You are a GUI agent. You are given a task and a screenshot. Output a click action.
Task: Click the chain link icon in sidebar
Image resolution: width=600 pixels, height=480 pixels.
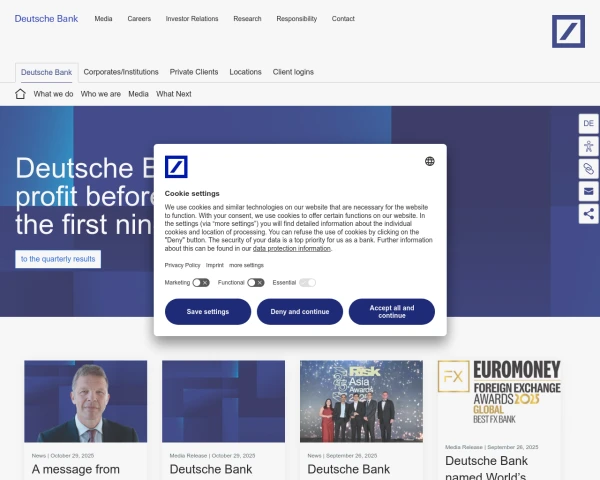pos(588,168)
